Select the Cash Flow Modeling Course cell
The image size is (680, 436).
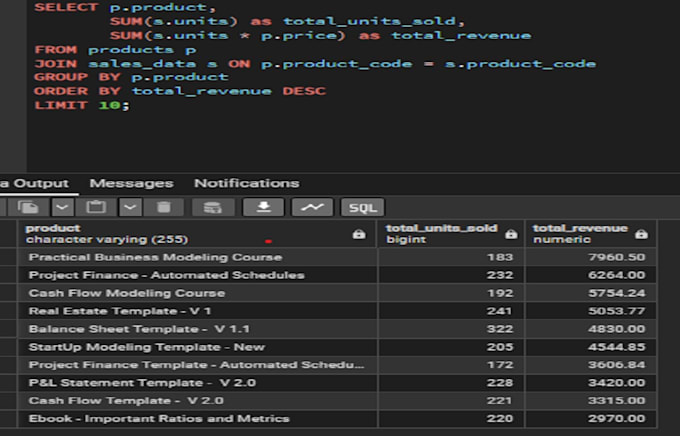click(197, 293)
